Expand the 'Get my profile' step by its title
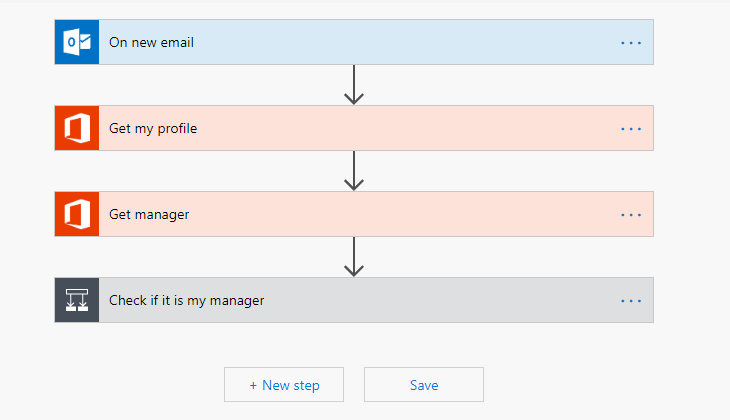The width and height of the screenshot is (730, 420). pos(153,129)
